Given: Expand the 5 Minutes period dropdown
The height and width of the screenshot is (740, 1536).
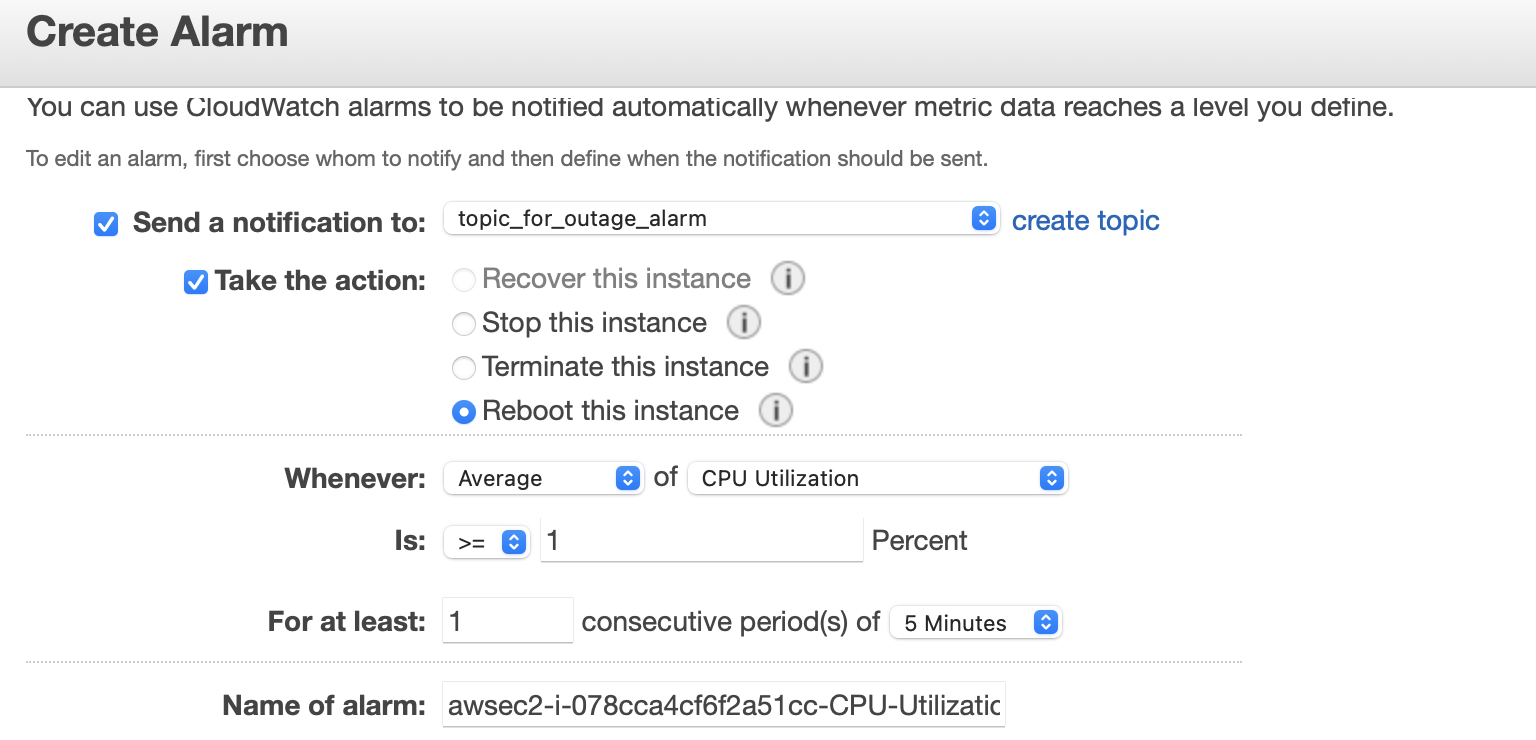Looking at the screenshot, I should pos(976,622).
